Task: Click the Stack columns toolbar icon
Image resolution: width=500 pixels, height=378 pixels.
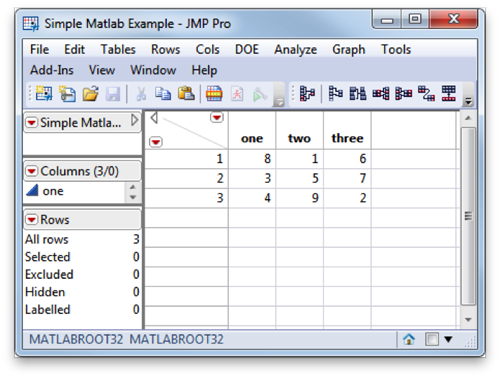Action: point(381,93)
